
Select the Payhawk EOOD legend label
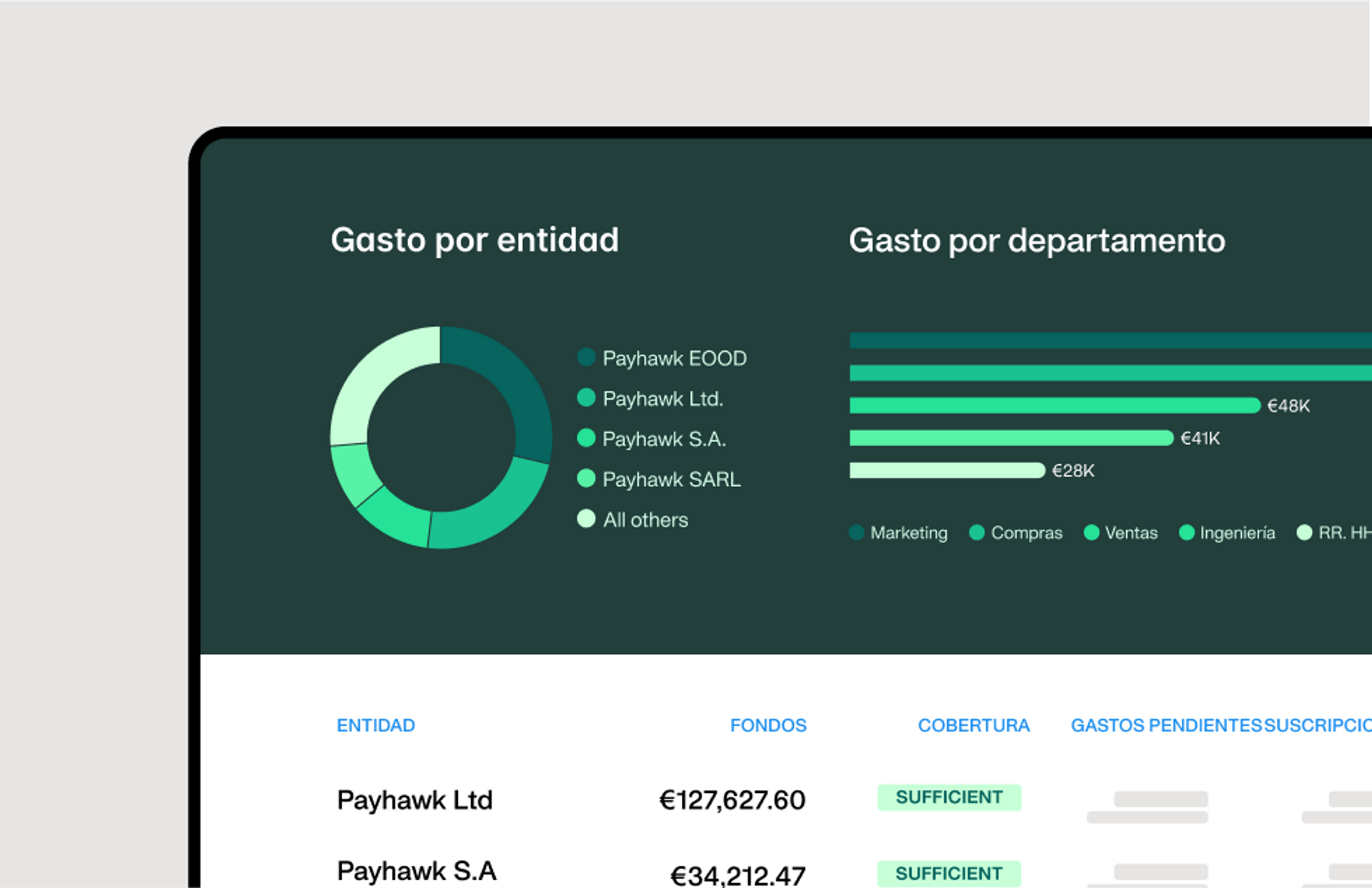[x=675, y=358]
